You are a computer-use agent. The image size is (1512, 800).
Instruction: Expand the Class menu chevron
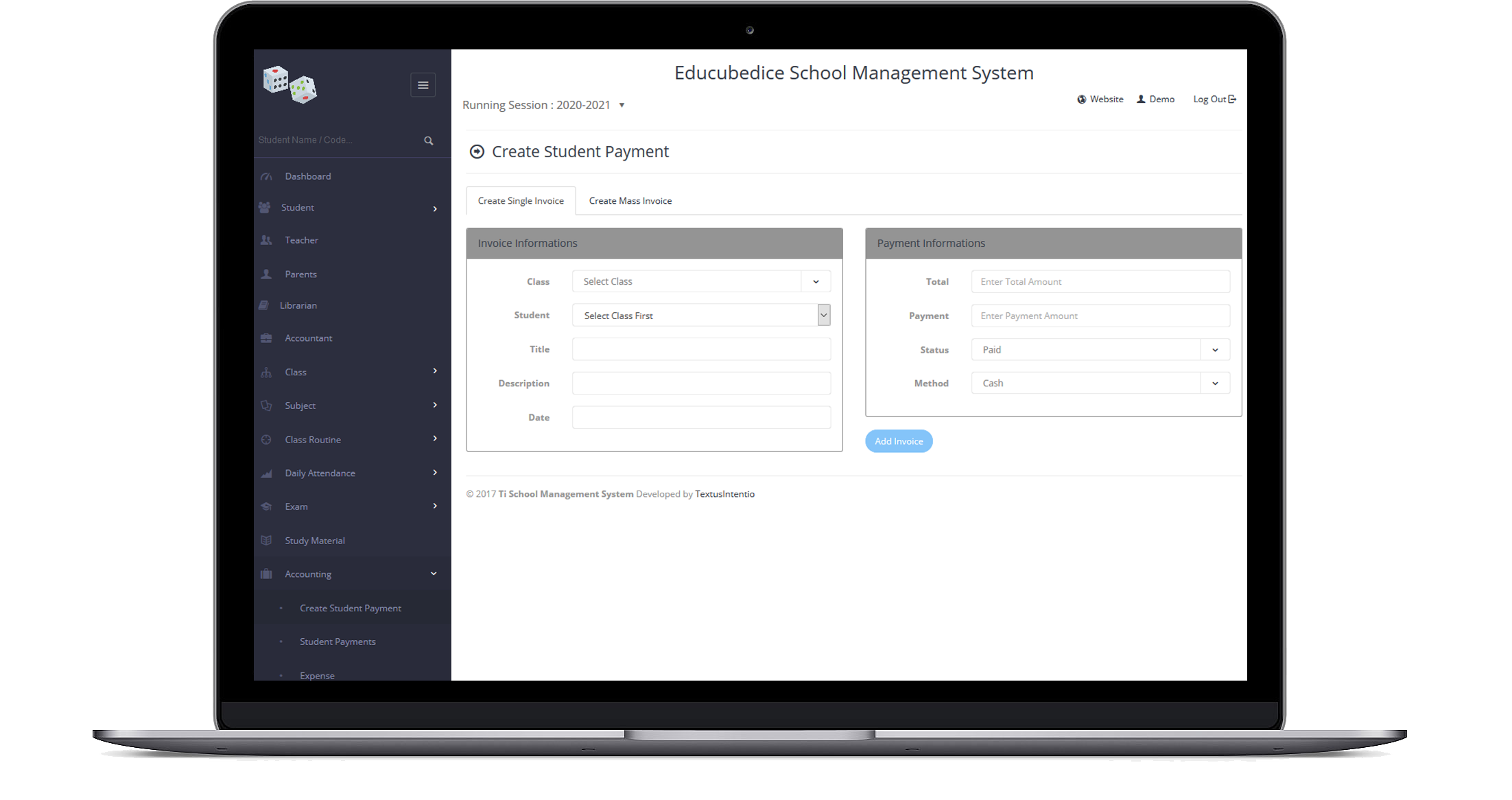(x=435, y=371)
